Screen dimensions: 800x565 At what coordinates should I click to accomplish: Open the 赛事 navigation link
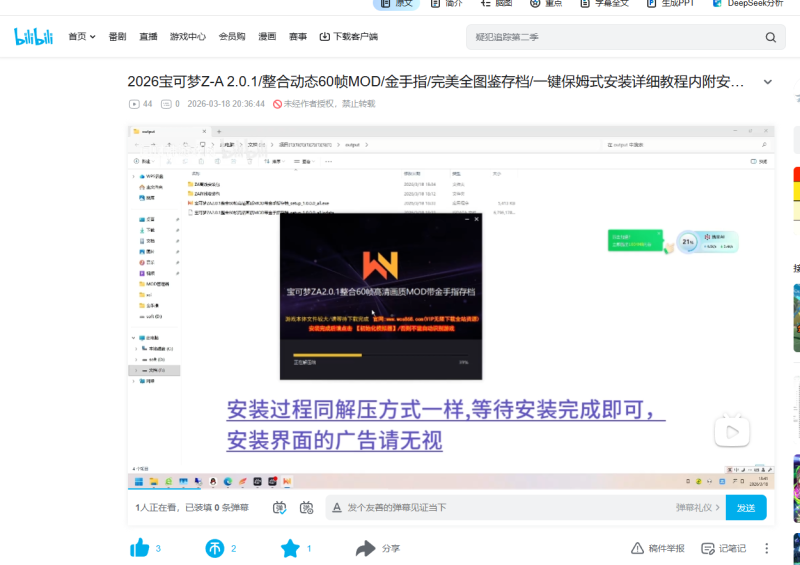(297, 37)
